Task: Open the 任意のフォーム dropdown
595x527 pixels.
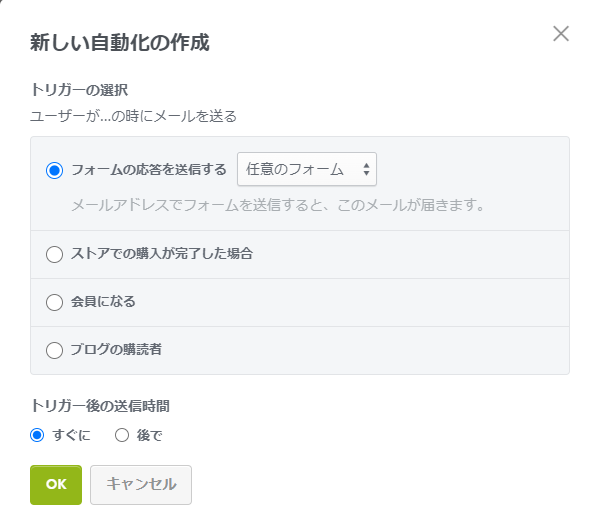Action: (307, 169)
